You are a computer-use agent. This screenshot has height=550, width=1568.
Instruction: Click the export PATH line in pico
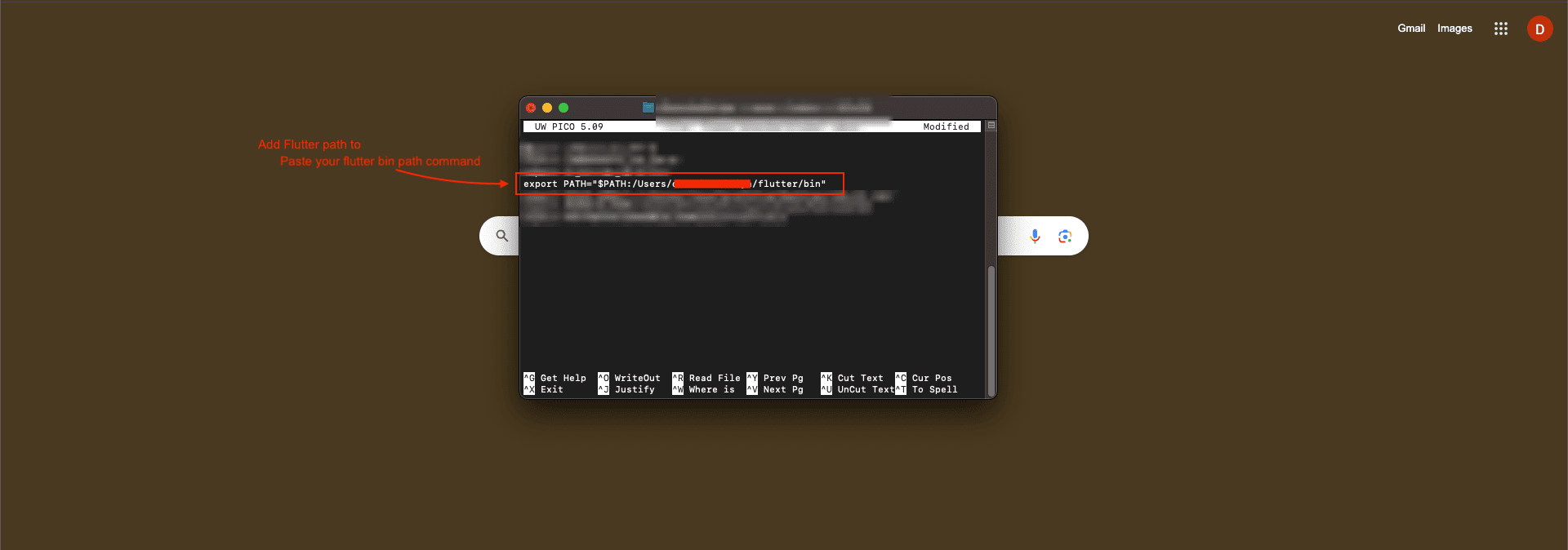[675, 184]
